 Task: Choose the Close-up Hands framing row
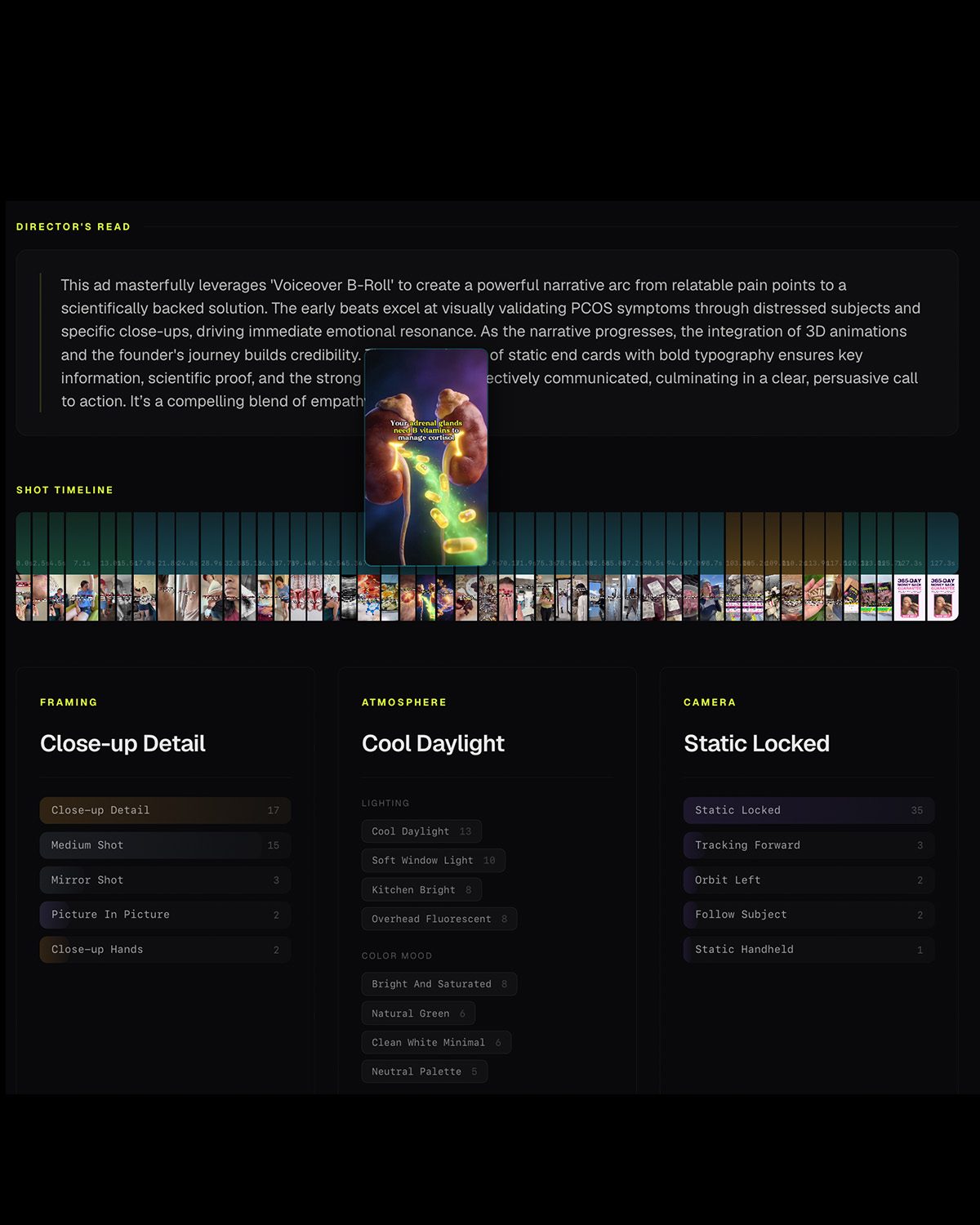pos(165,949)
